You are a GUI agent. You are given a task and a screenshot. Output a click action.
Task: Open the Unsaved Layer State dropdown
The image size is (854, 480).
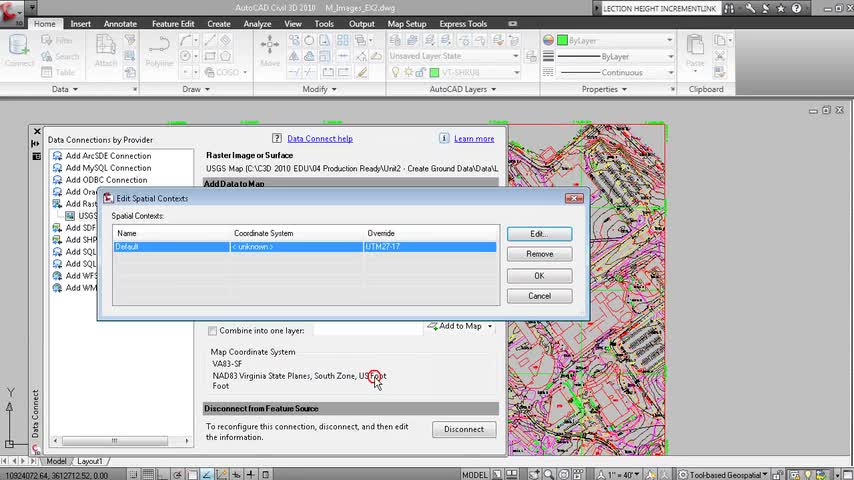pos(516,56)
